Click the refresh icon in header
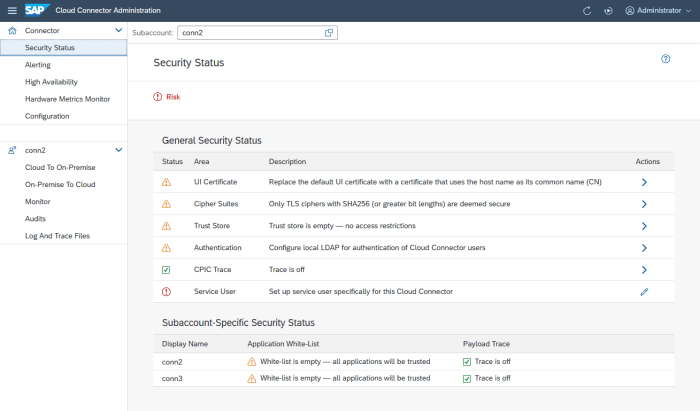 click(x=587, y=11)
